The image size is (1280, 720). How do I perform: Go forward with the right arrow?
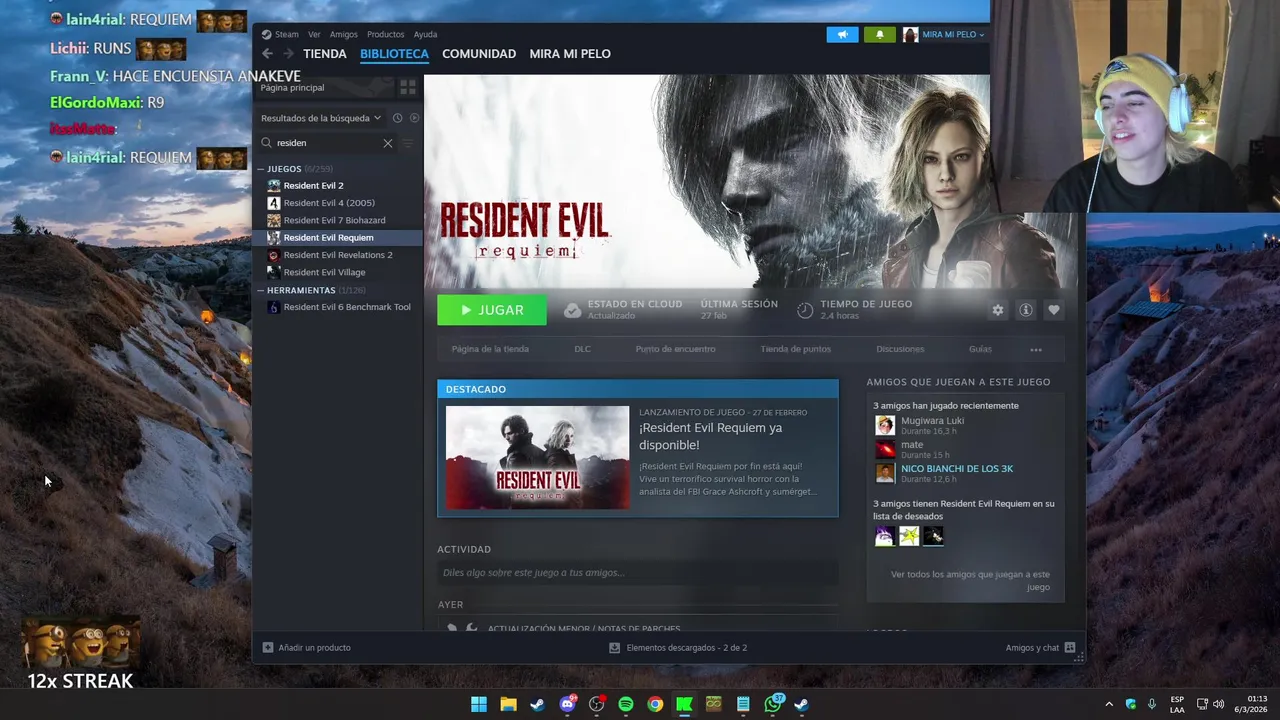(288, 54)
